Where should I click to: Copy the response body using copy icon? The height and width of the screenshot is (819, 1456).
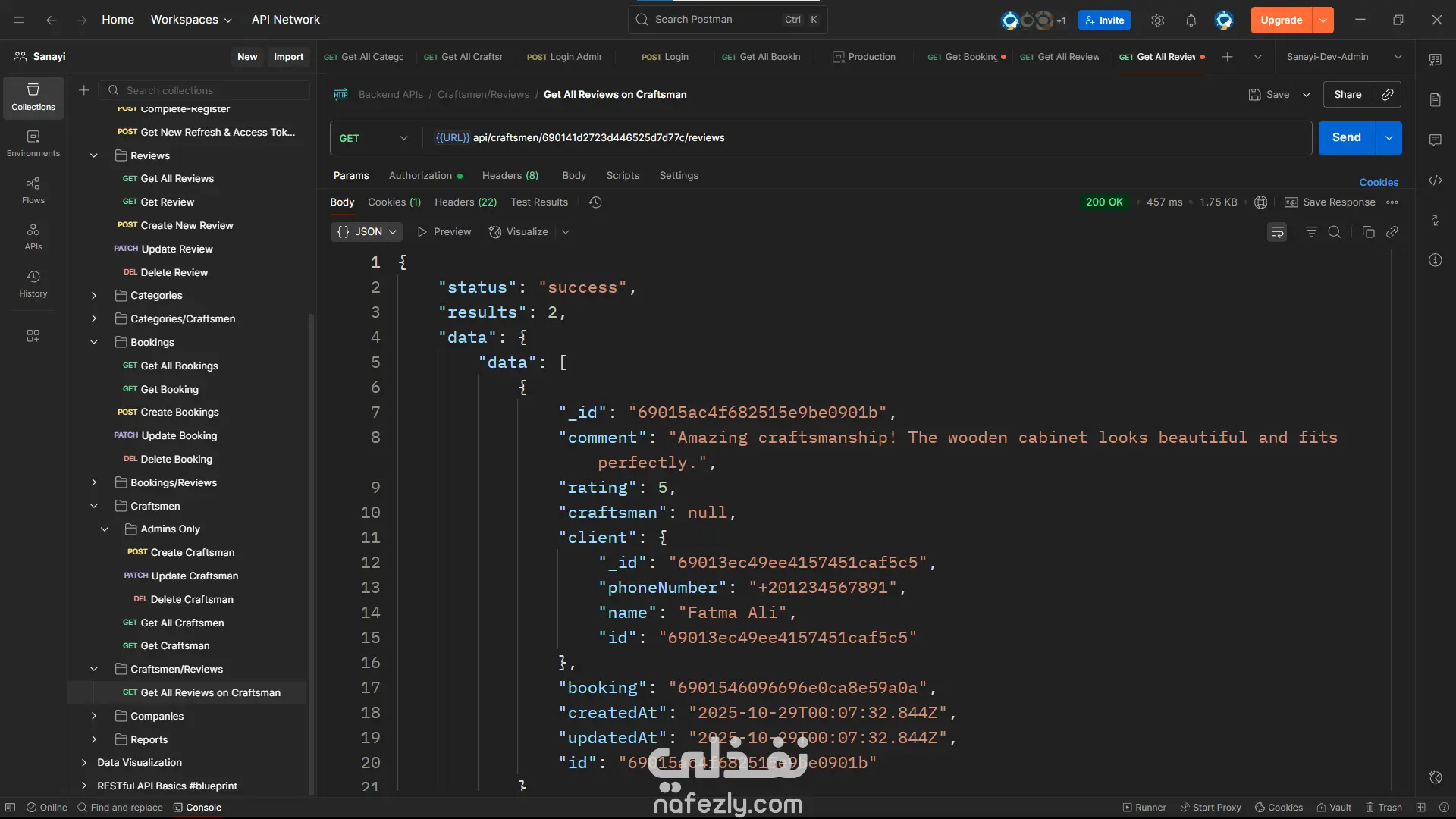click(1368, 232)
